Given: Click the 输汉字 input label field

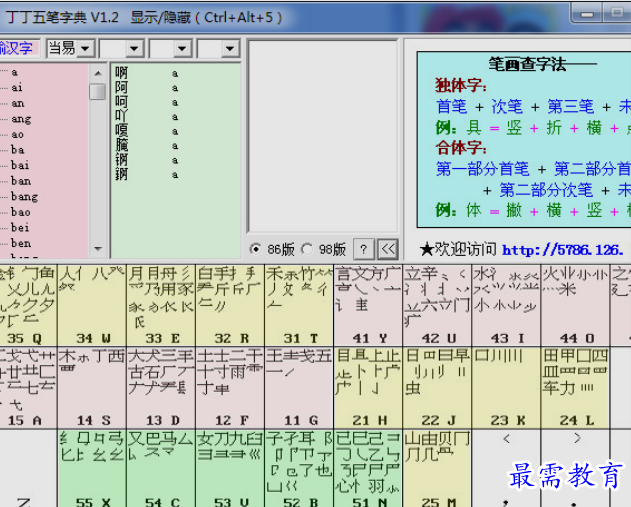Looking at the screenshot, I should coord(19,48).
